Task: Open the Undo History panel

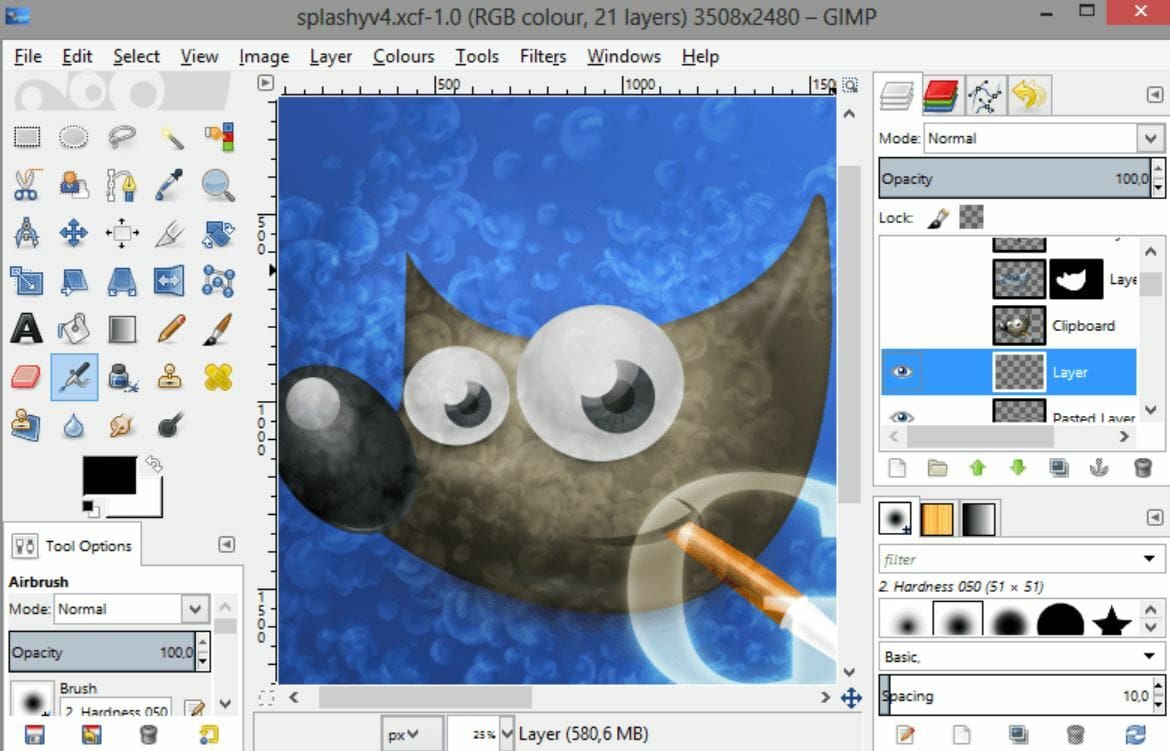Action: [x=1028, y=94]
